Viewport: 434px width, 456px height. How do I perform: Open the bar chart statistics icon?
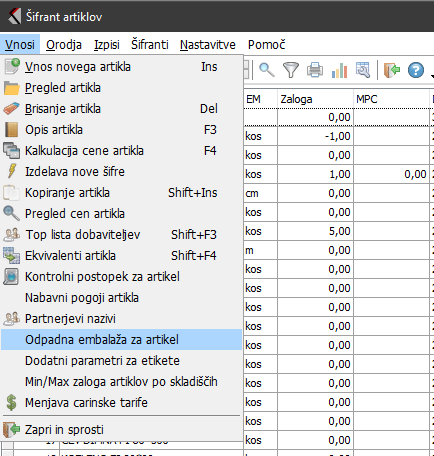339,70
